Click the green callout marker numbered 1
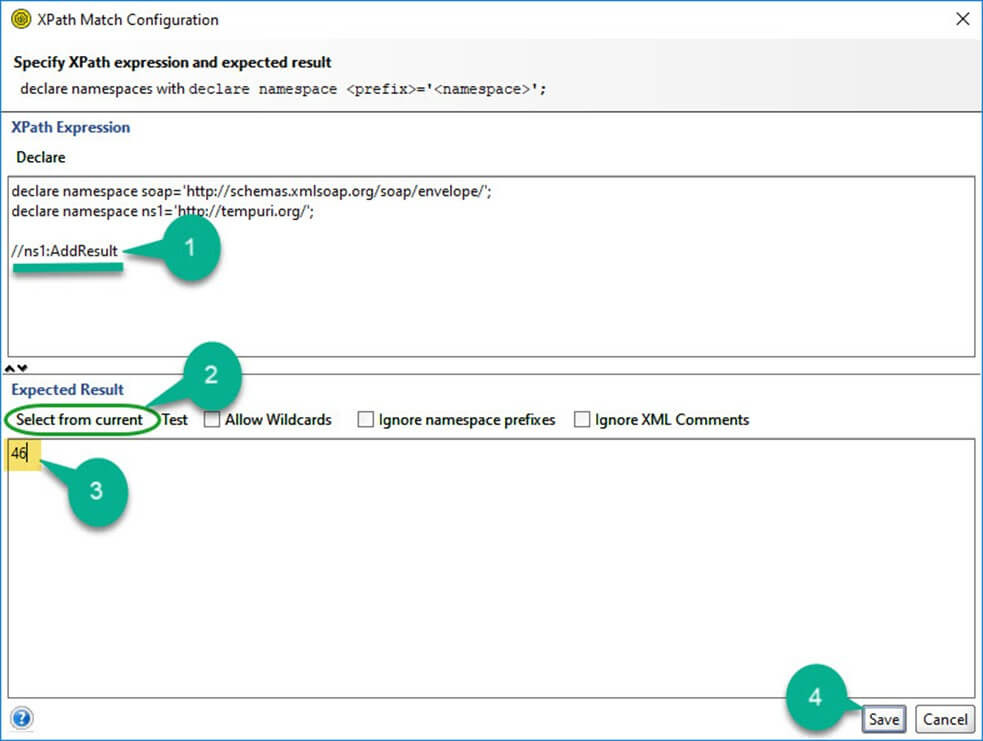Viewport: 983px width, 741px height. coord(191,249)
